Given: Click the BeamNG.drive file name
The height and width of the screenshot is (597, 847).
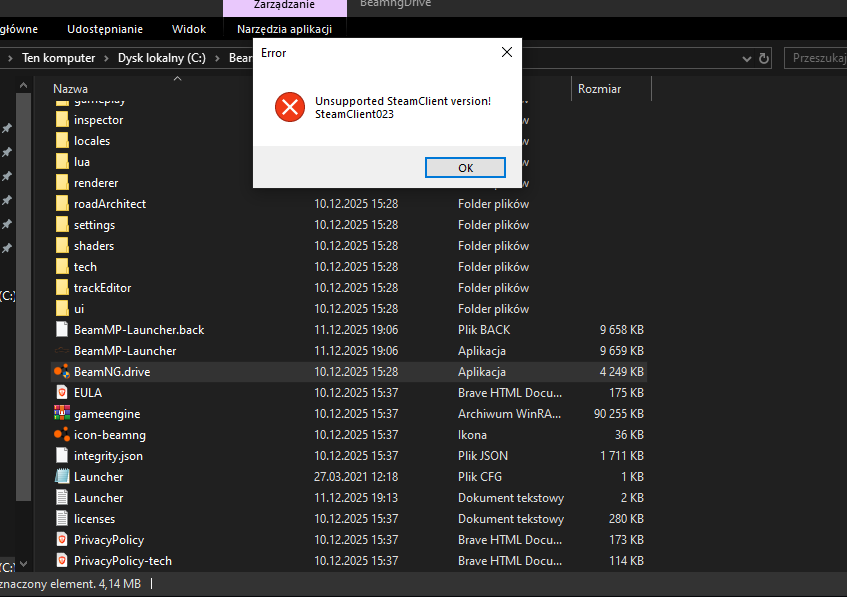Looking at the screenshot, I should point(112,372).
